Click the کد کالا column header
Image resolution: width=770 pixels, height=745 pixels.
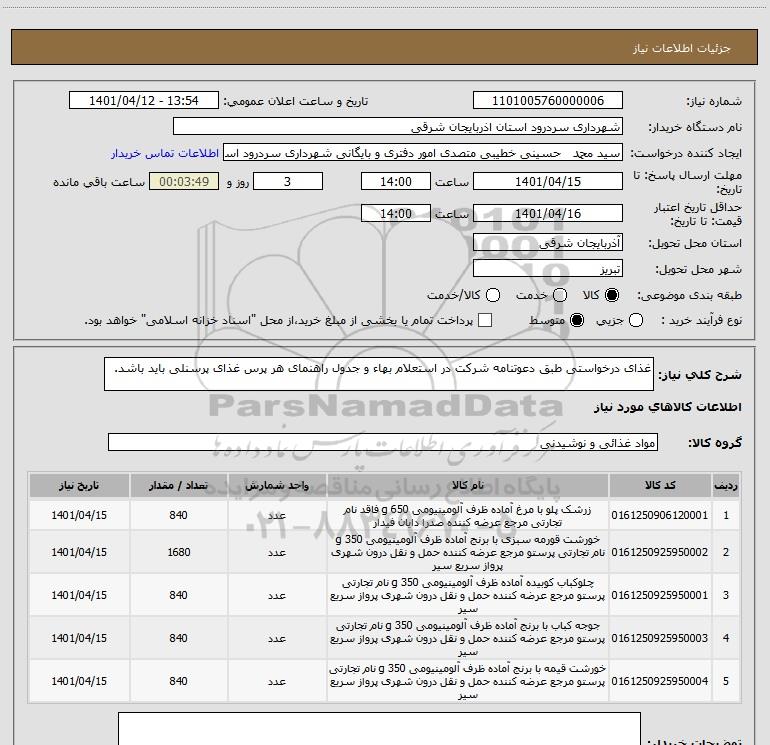pyautogui.click(x=660, y=485)
